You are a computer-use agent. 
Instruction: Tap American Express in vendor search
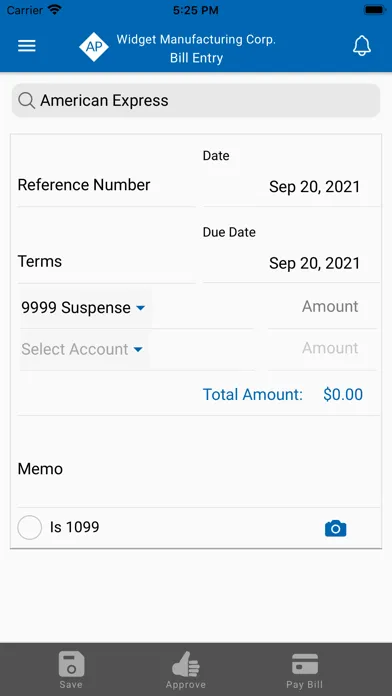[x=104, y=101]
